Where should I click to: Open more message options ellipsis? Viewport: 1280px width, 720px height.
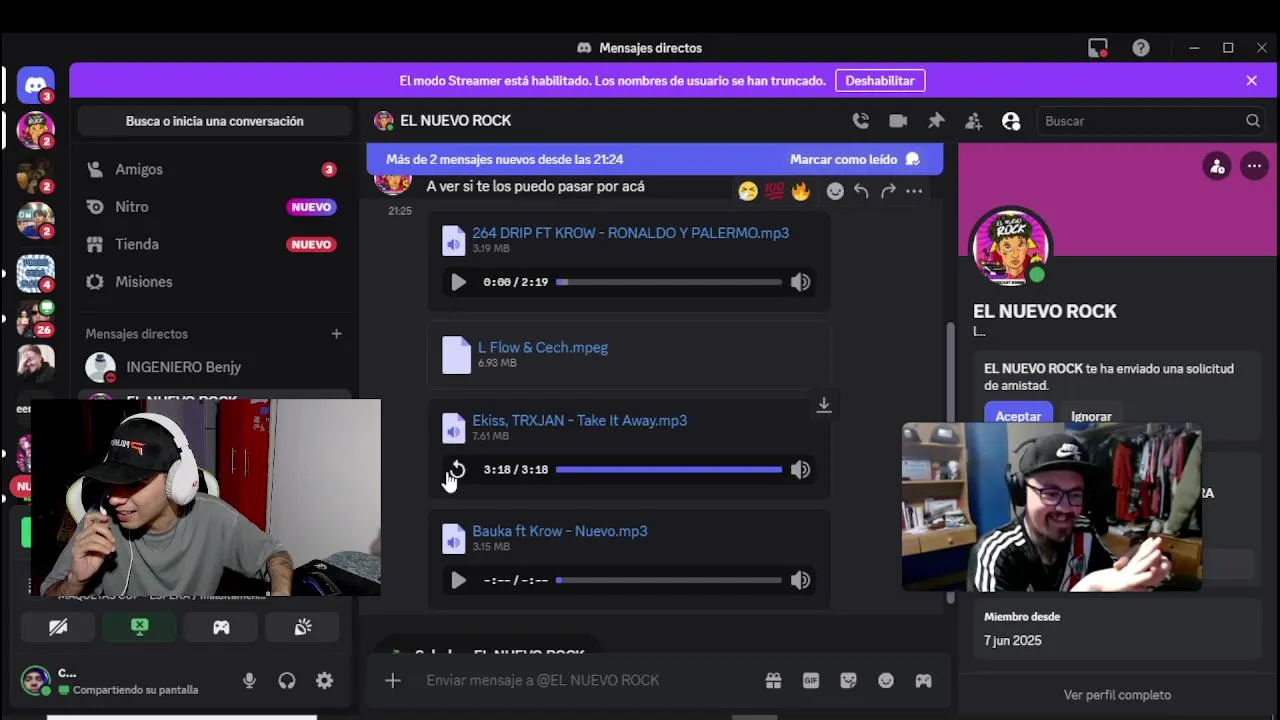click(x=914, y=191)
